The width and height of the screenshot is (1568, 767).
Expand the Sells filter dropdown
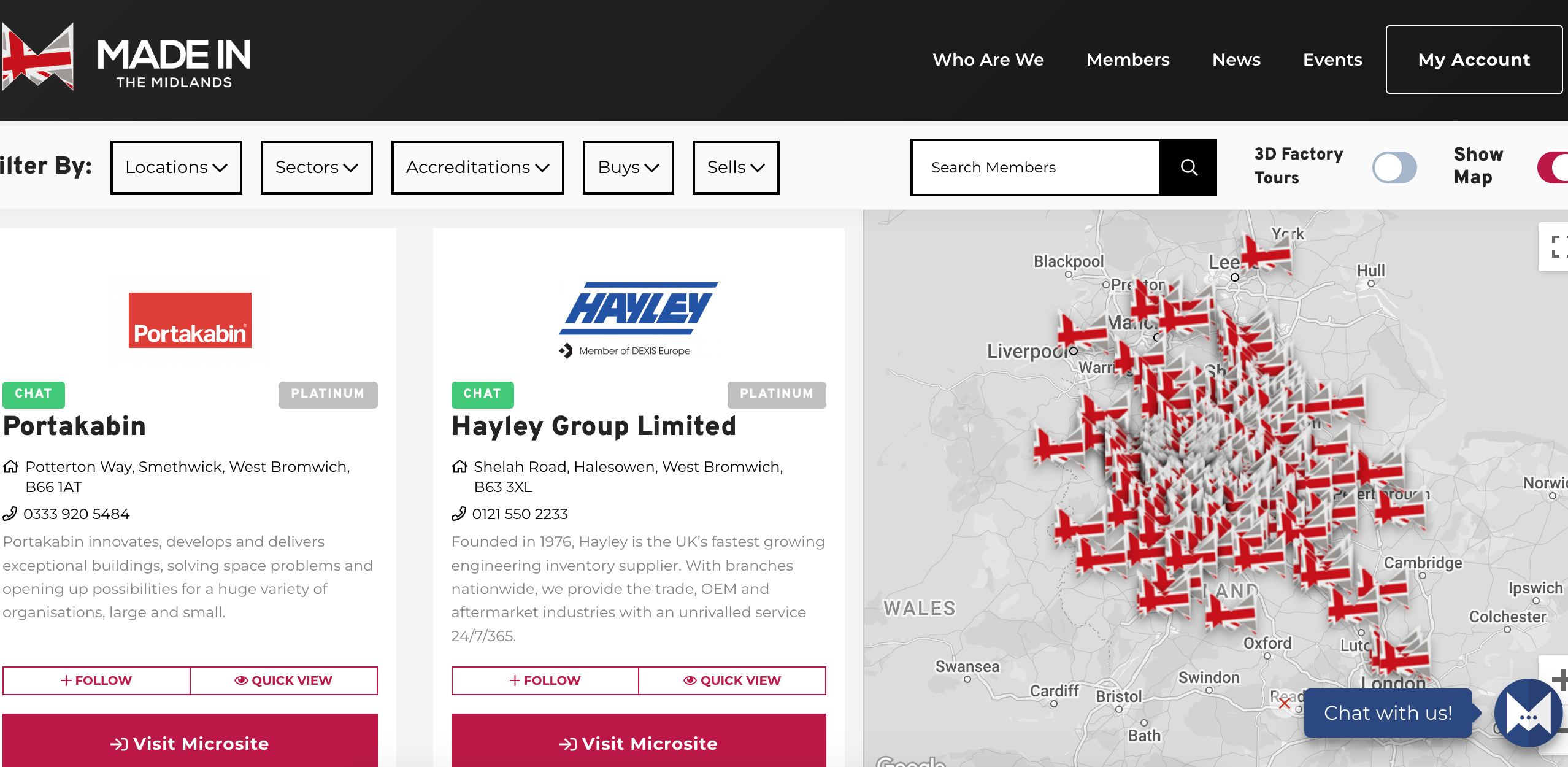tap(736, 168)
